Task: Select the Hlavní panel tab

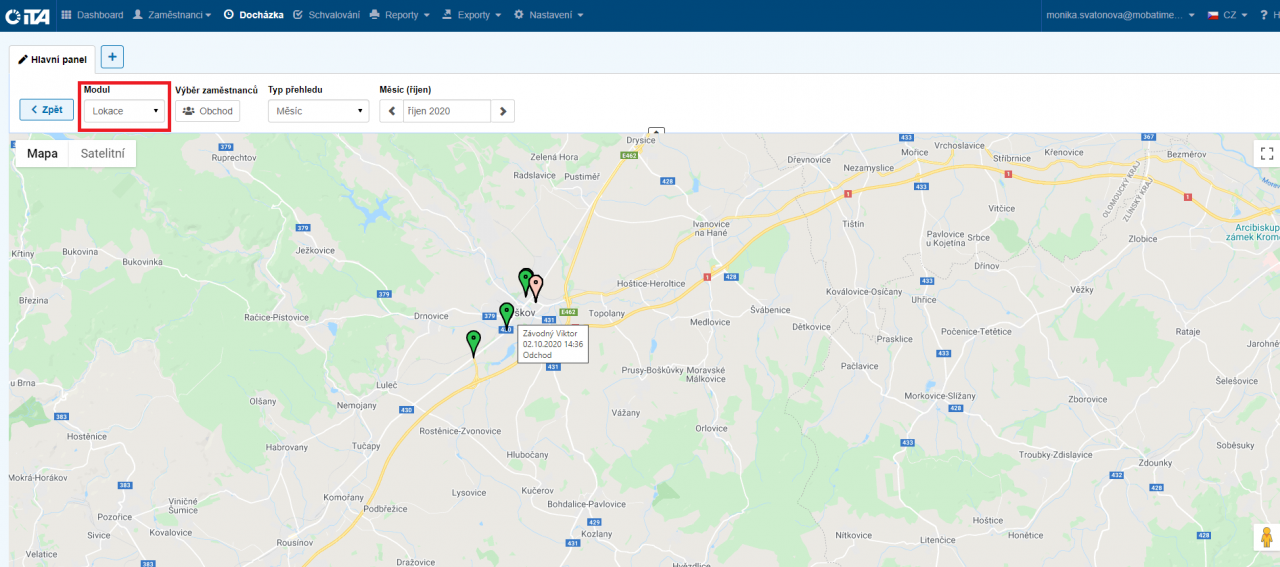Action: [x=53, y=59]
